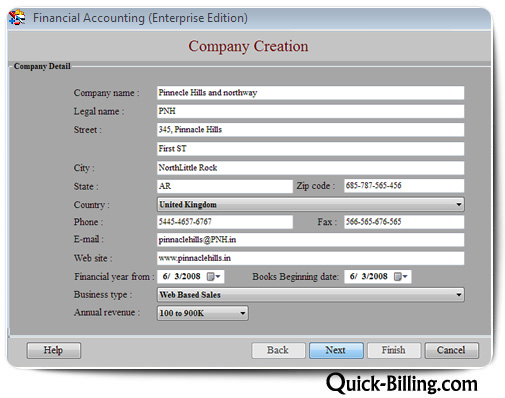Click the Business type label
This screenshot has height=398, width=505.
tap(103, 295)
